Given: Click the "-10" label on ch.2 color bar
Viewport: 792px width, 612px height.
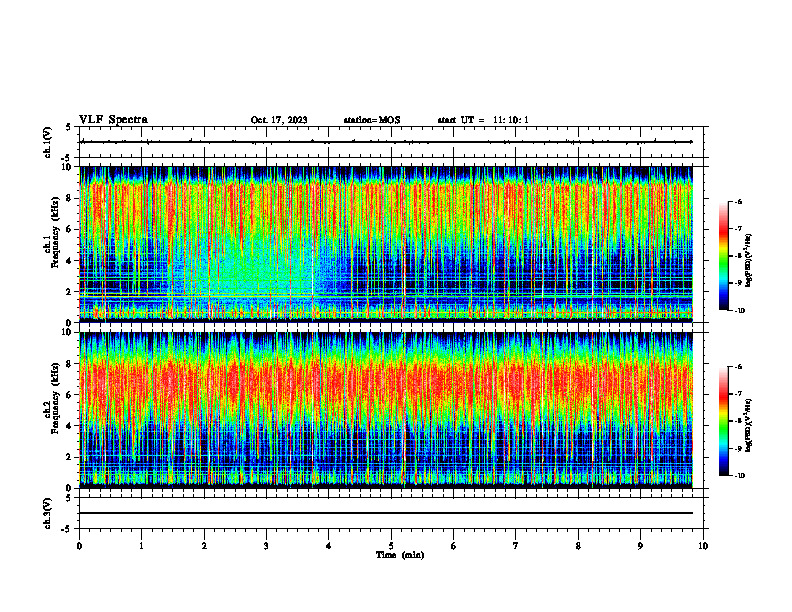Looking at the screenshot, I should coord(740,476).
